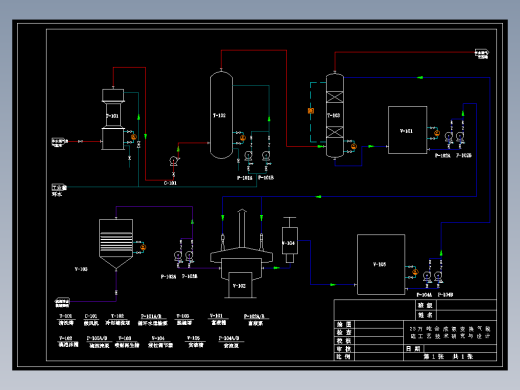Select the P-104A label under the pump
Screen dimensions: 520x390
424,295
